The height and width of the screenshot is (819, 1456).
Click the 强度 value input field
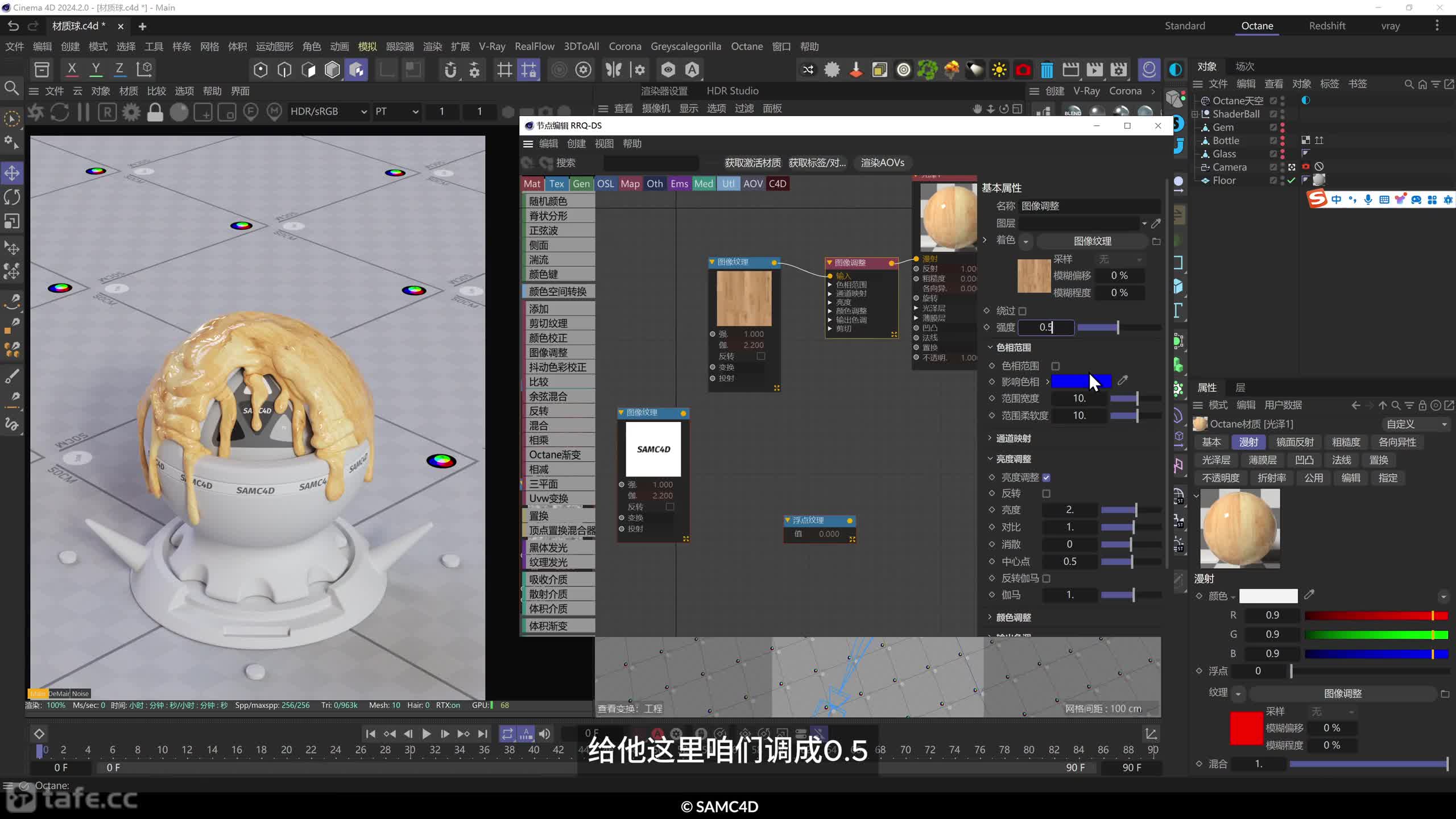click(1046, 327)
